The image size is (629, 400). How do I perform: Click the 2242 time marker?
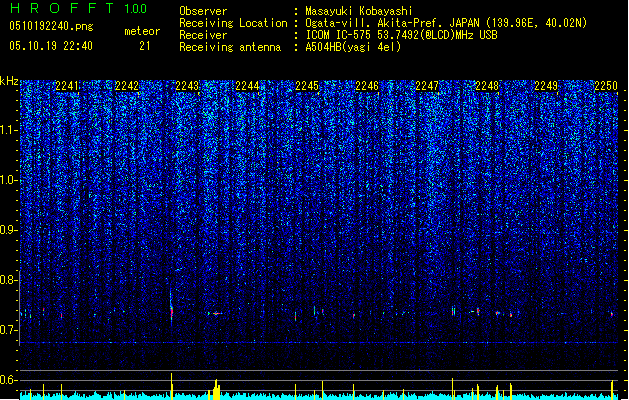pyautogui.click(x=127, y=86)
